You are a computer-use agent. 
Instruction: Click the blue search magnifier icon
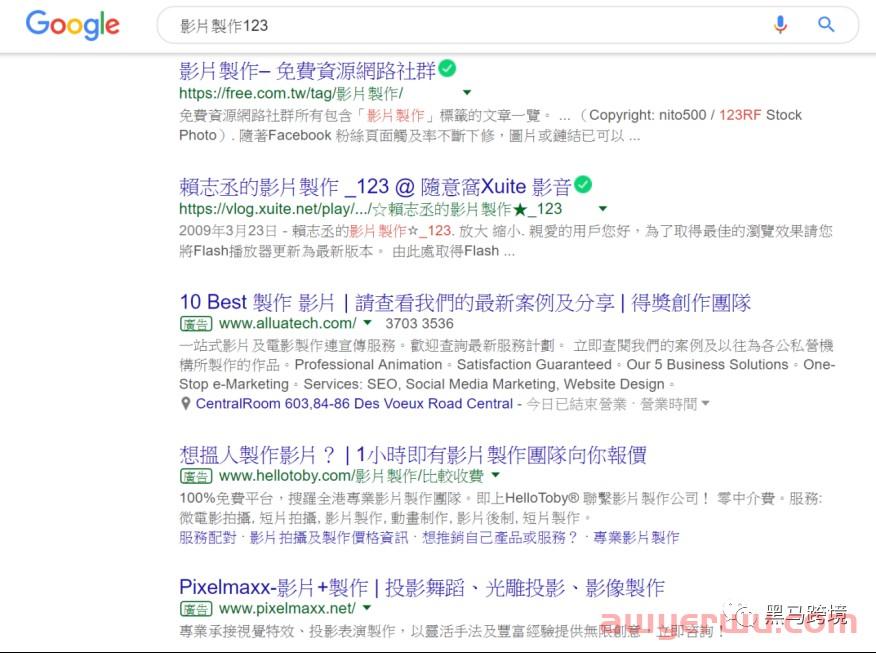click(826, 25)
